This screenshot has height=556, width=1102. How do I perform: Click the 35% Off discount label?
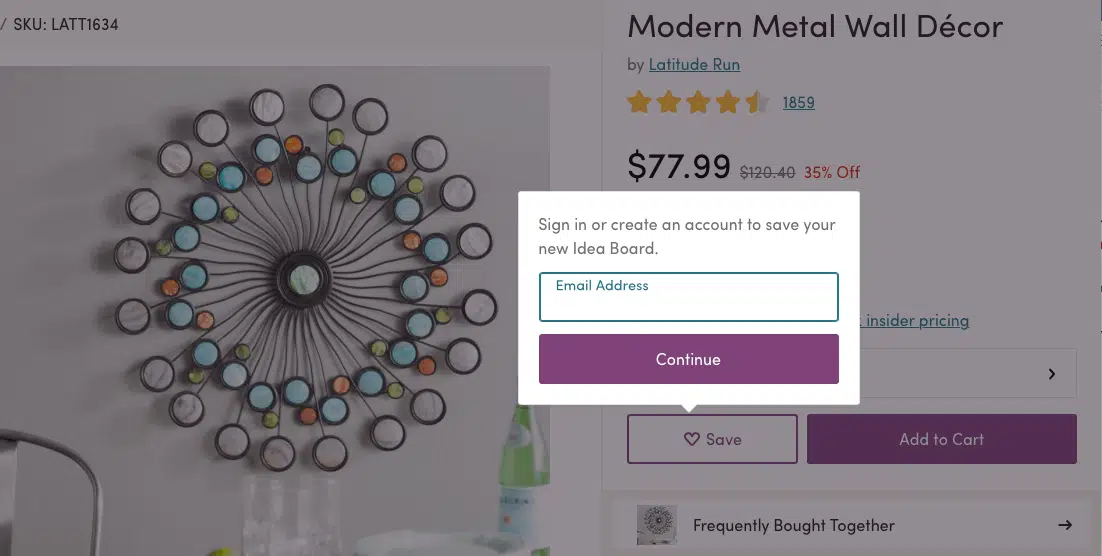[831, 172]
